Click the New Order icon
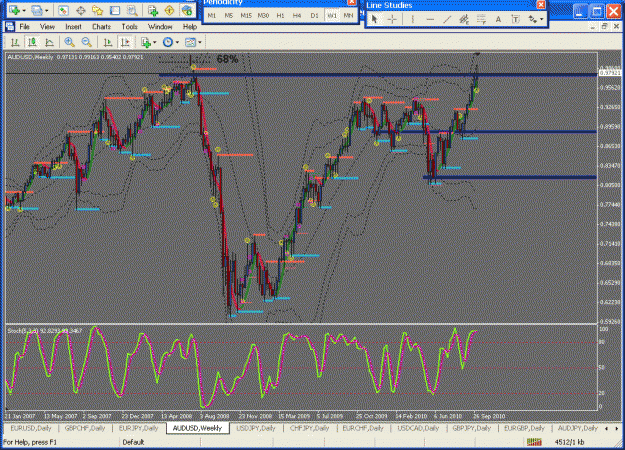The width and height of the screenshot is (625, 450). (153, 10)
